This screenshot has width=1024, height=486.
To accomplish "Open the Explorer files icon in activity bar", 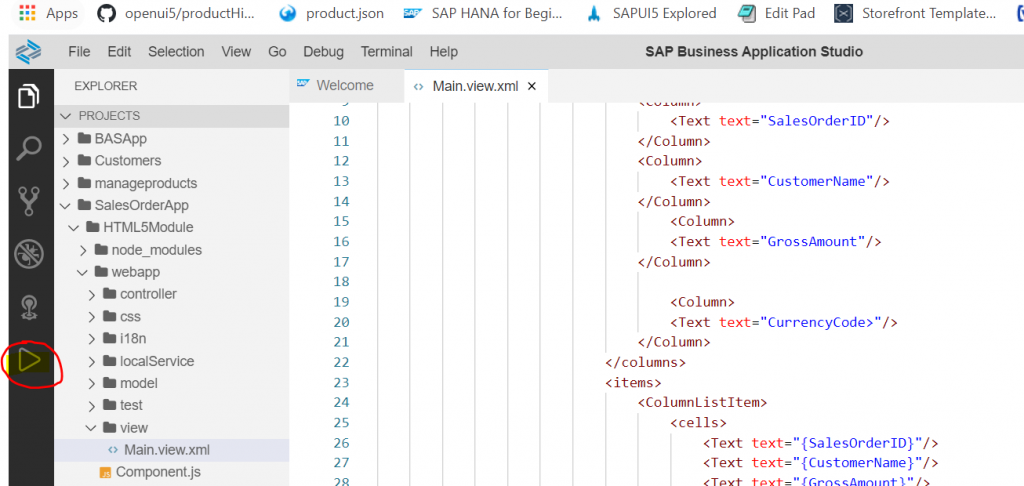I will pos(28,96).
